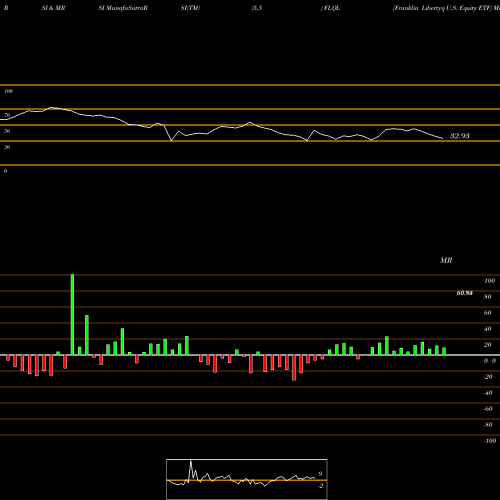Click the SI MunafaSutraR header text
Viewport: 500px width, 500px height.
pyautogui.click(x=123, y=8)
